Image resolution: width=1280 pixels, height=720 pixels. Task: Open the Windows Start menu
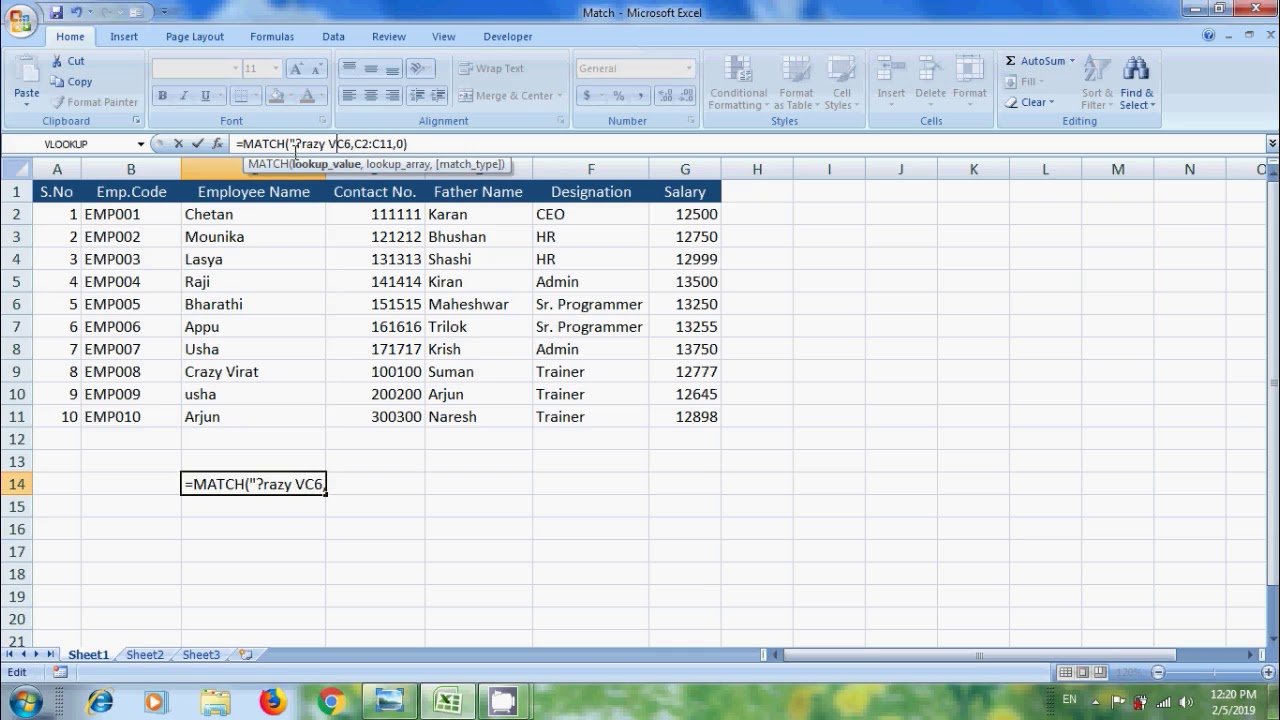click(x=25, y=703)
